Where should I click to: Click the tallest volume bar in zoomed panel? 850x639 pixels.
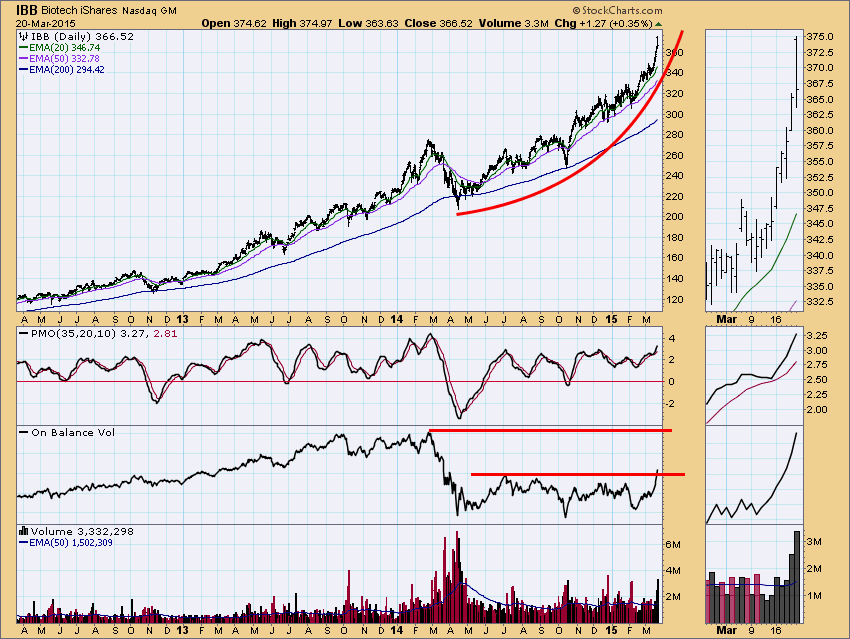(x=797, y=577)
